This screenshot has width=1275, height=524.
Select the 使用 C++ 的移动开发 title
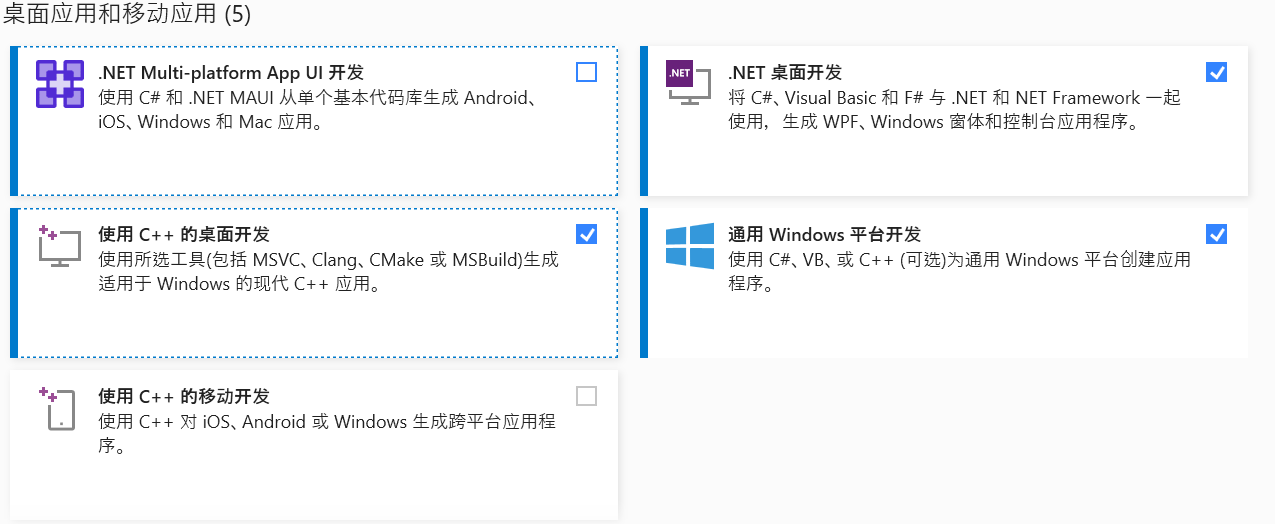coord(184,397)
